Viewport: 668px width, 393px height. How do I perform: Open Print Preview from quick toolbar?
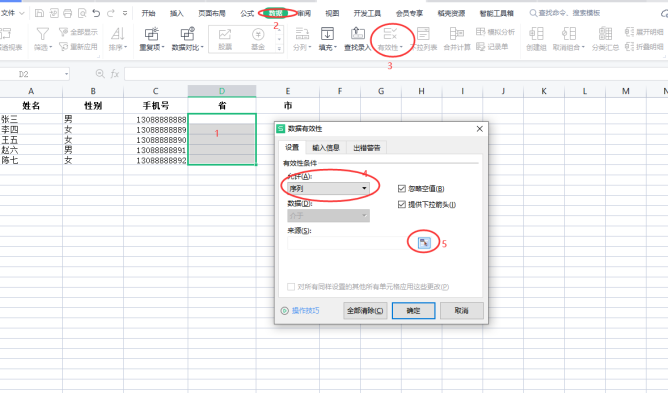click(82, 13)
